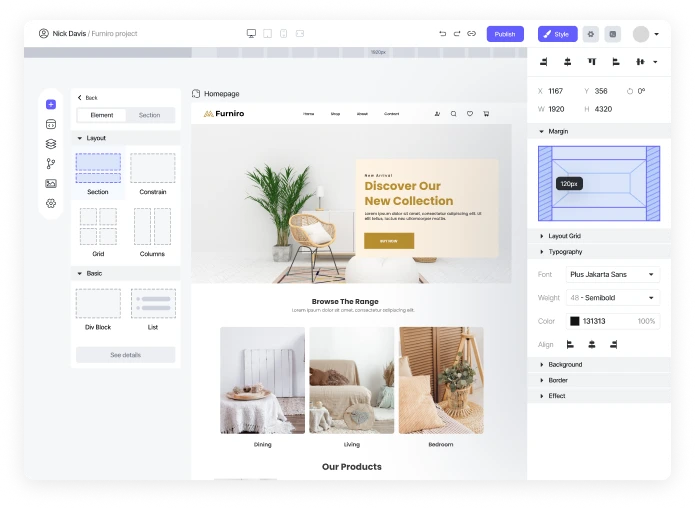Select the Section tab
The width and height of the screenshot is (695, 509).
[149, 115]
